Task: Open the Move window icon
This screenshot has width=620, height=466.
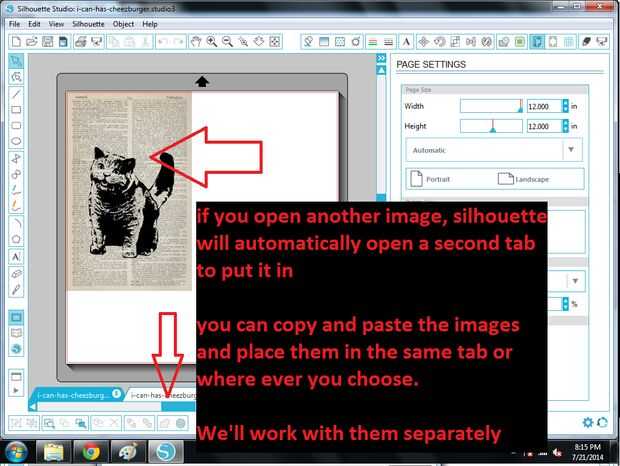Action: pyautogui.click(x=423, y=42)
